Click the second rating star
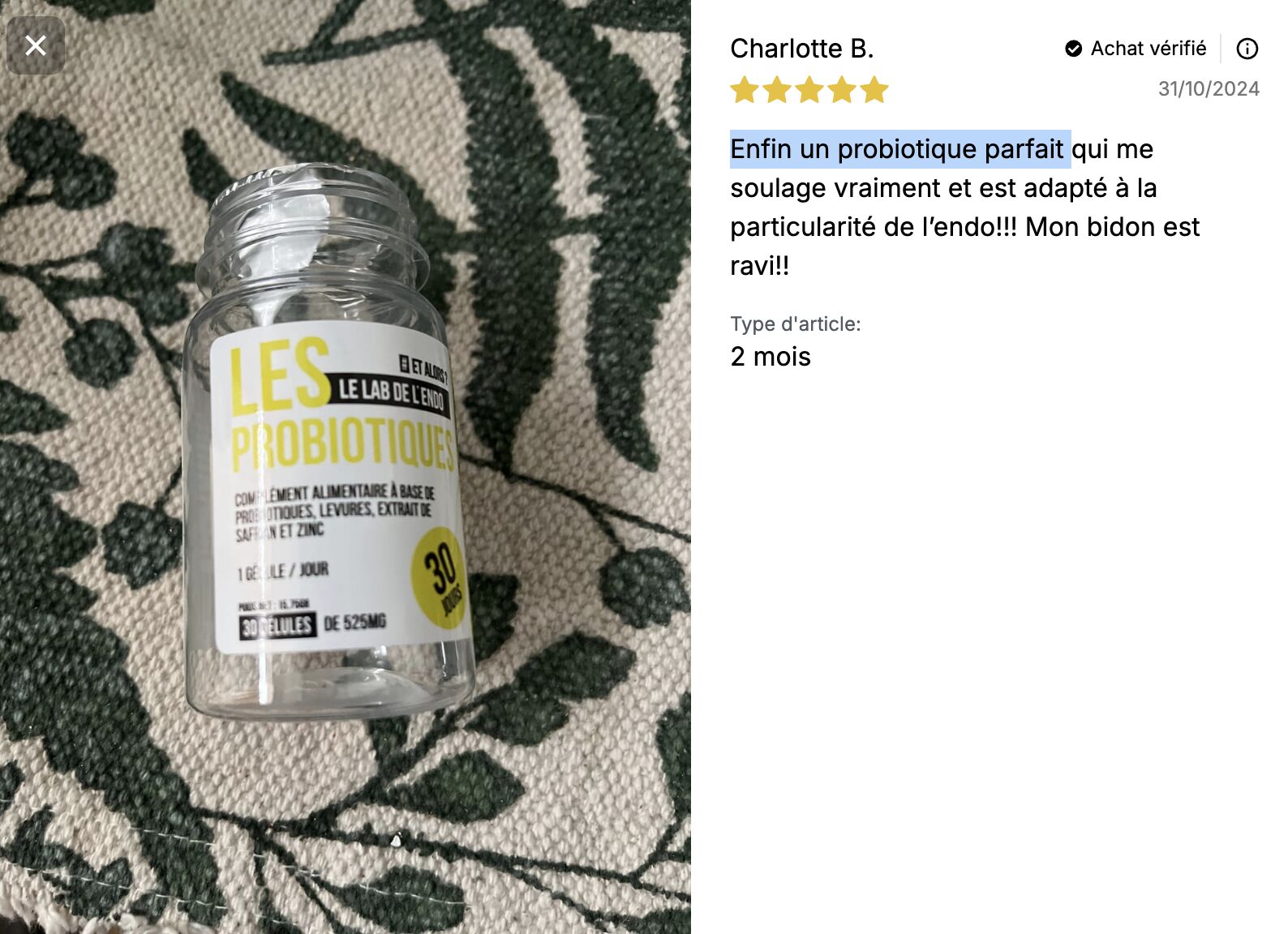The width and height of the screenshot is (1288, 934). coord(776,89)
